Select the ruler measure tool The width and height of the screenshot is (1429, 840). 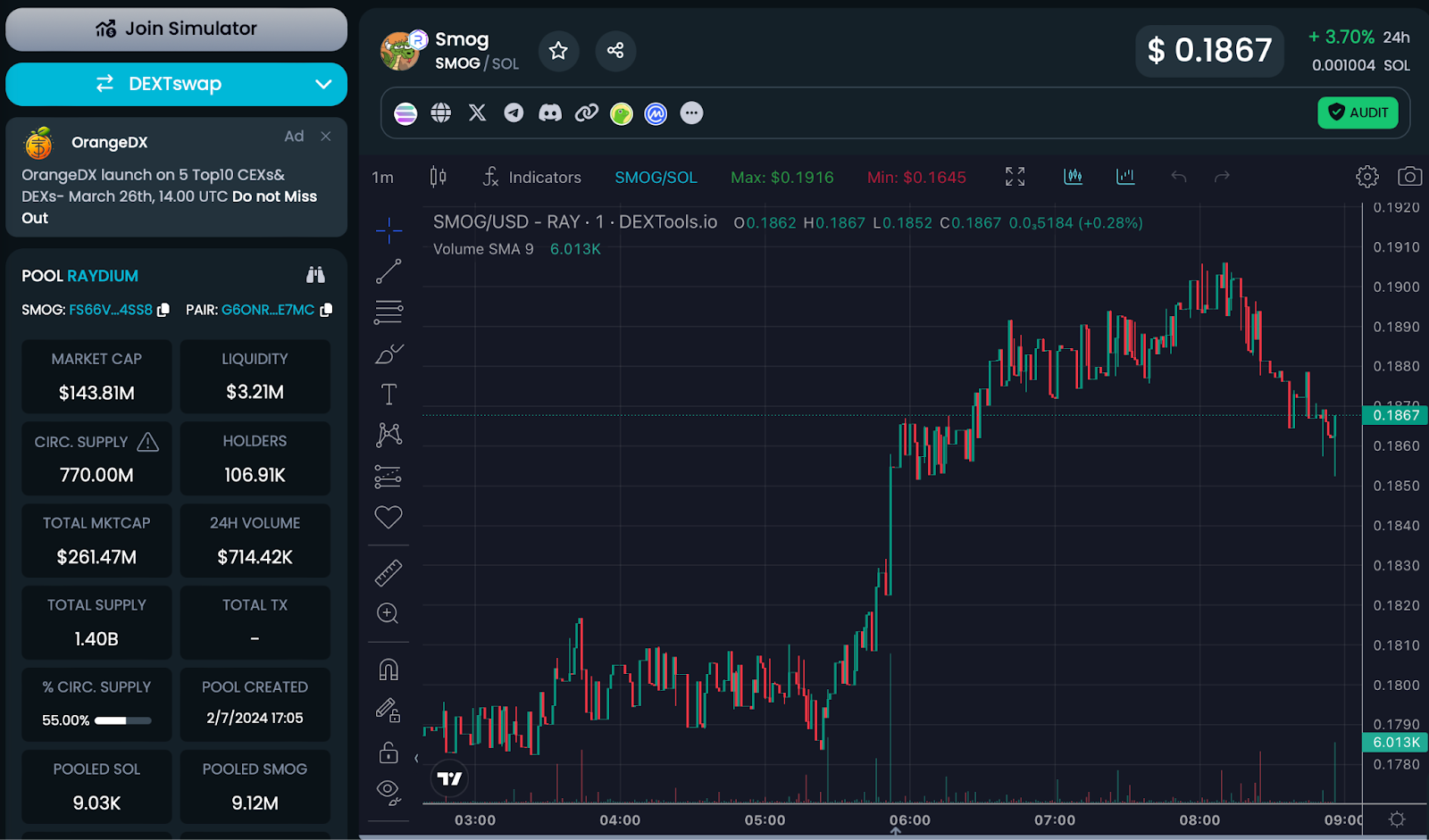coord(389,573)
